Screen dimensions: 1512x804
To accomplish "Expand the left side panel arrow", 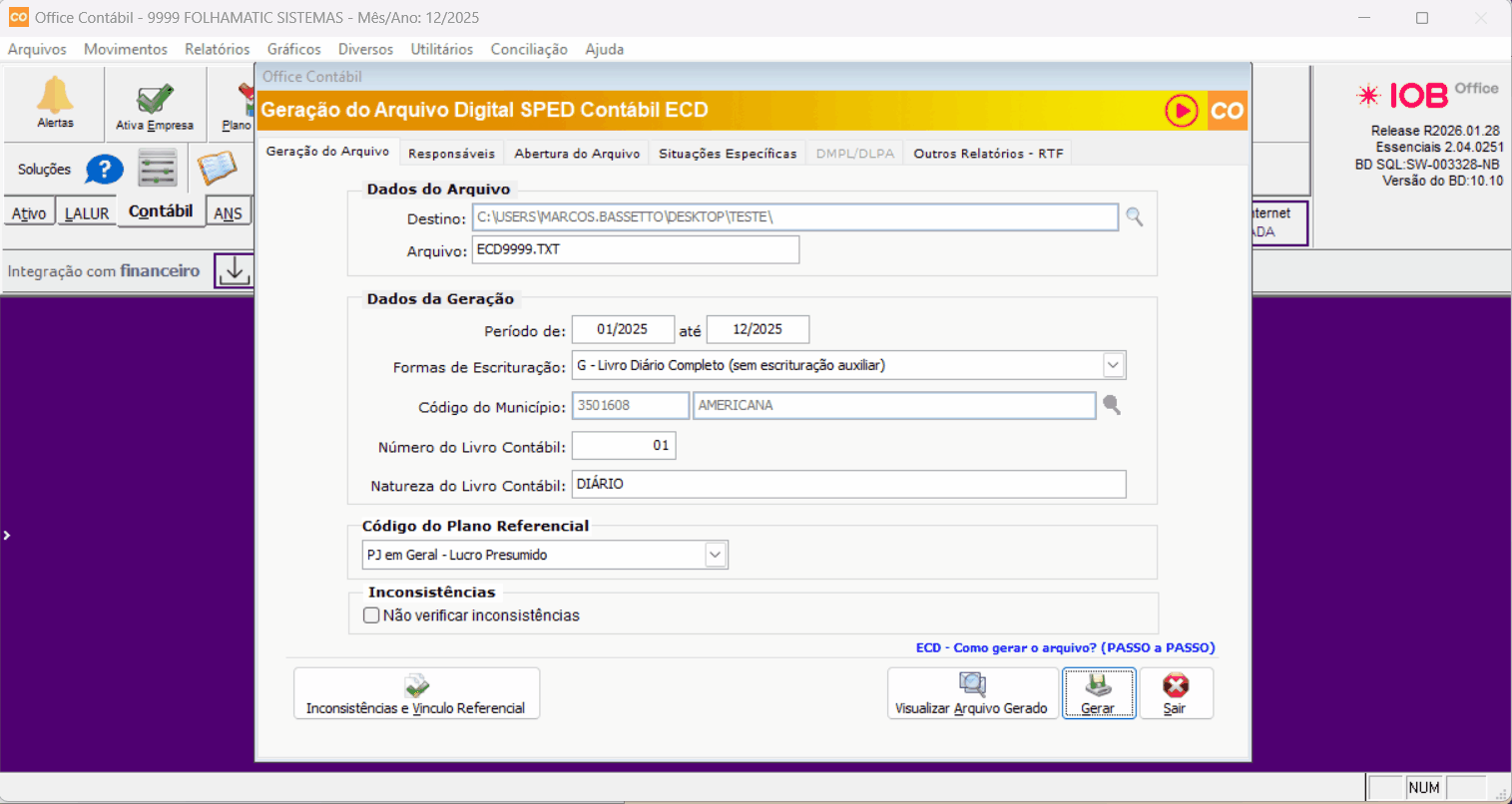I will coord(7,536).
